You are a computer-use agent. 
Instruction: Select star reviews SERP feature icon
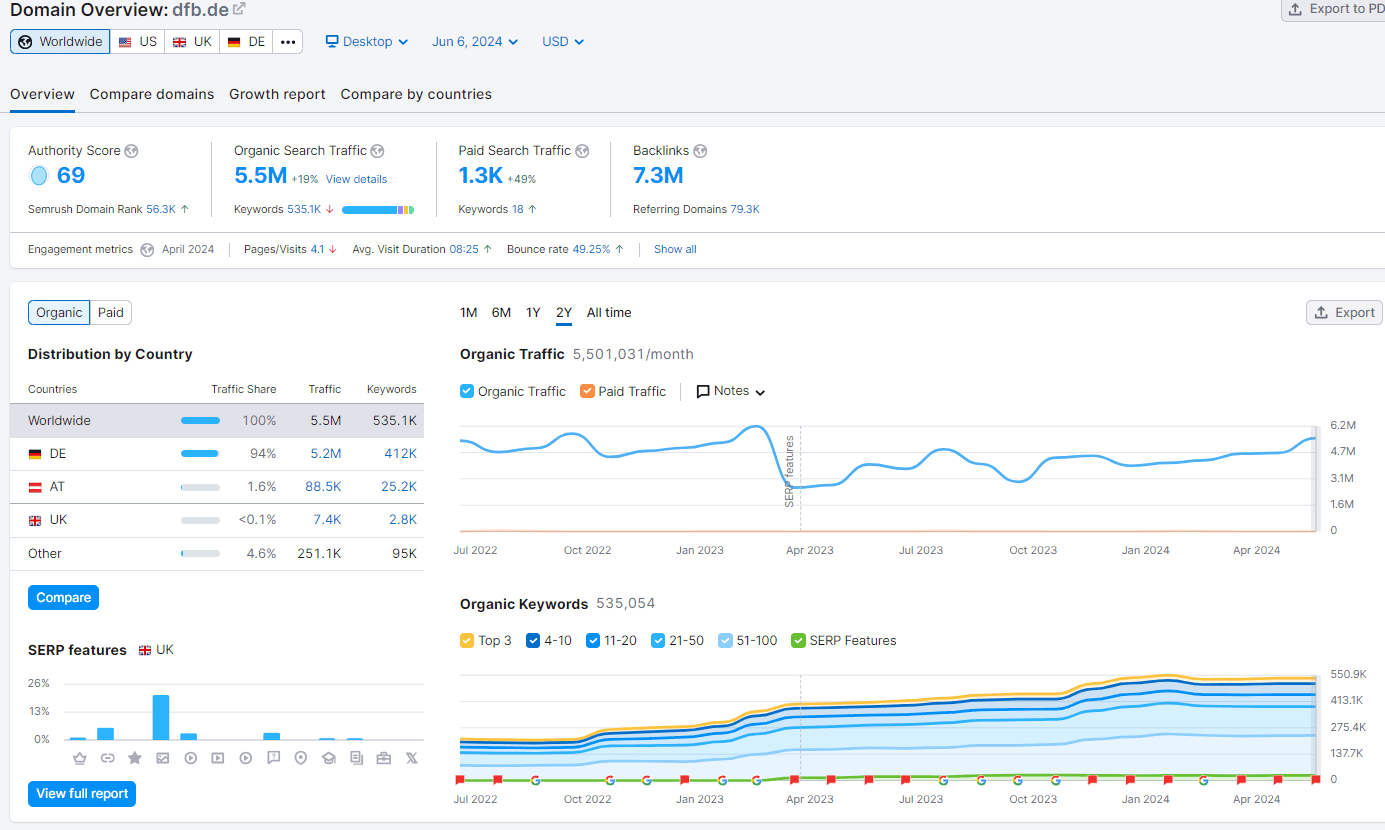pos(135,758)
